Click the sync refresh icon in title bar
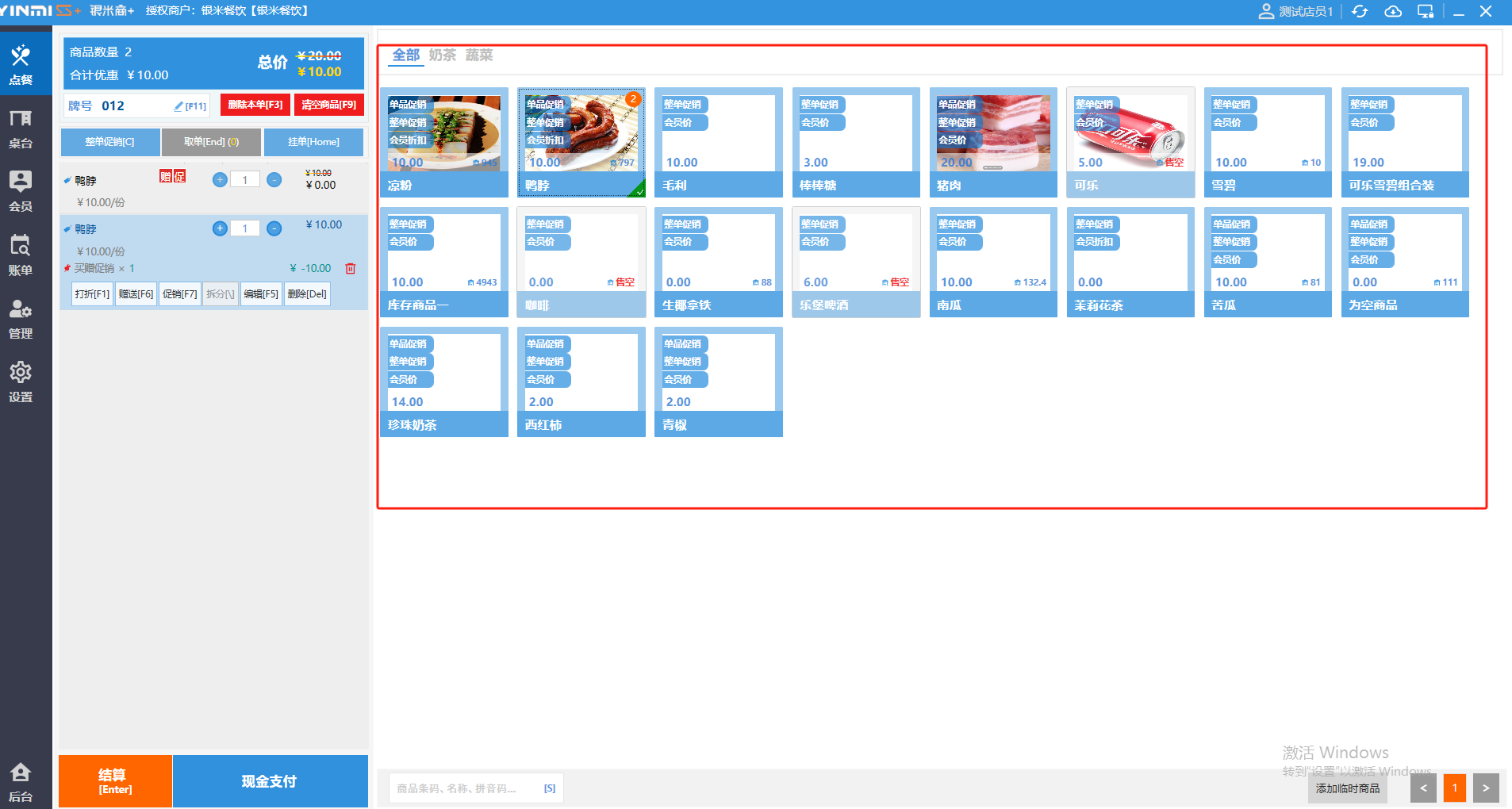 pyautogui.click(x=1360, y=11)
